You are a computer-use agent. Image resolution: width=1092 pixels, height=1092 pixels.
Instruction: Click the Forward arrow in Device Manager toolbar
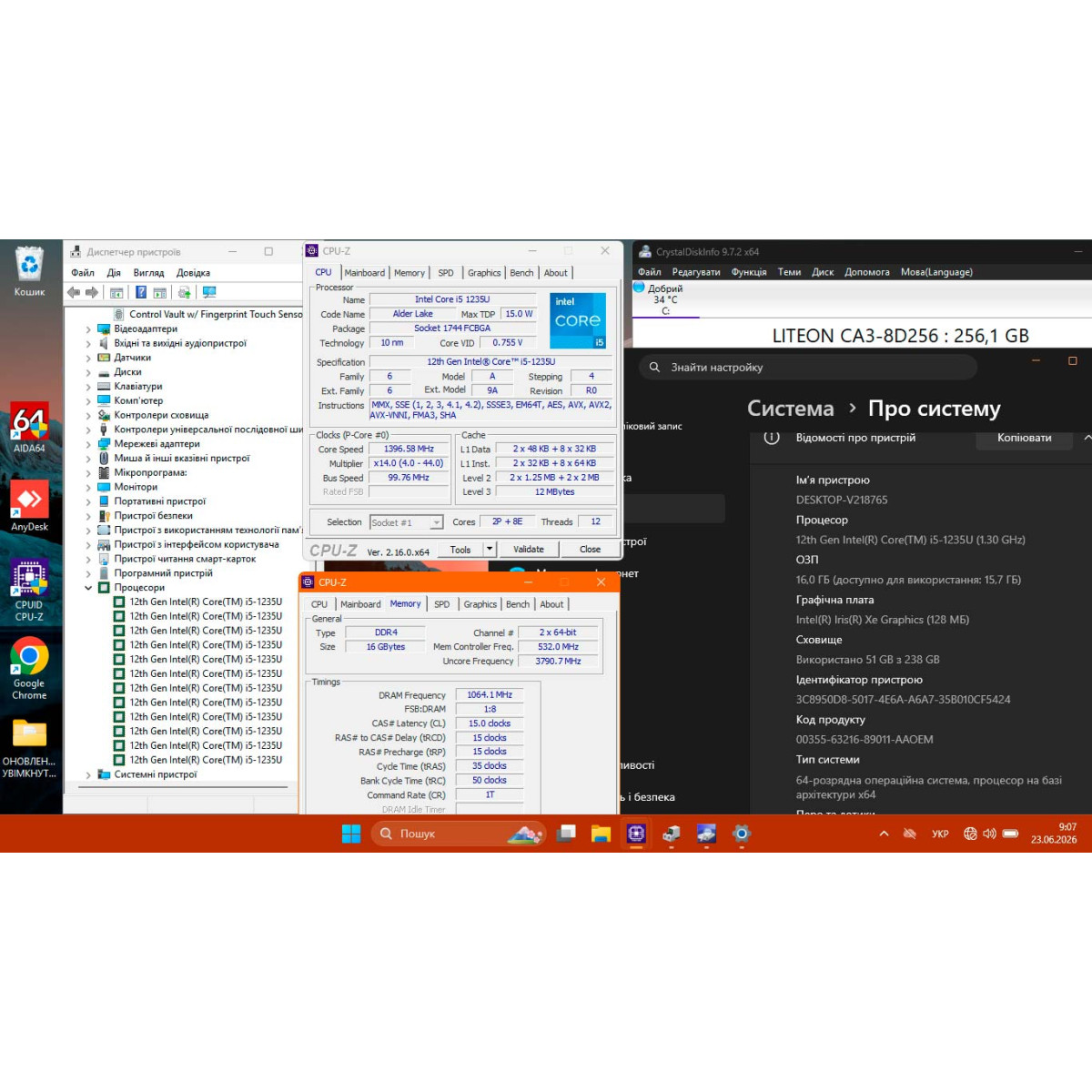click(92, 292)
